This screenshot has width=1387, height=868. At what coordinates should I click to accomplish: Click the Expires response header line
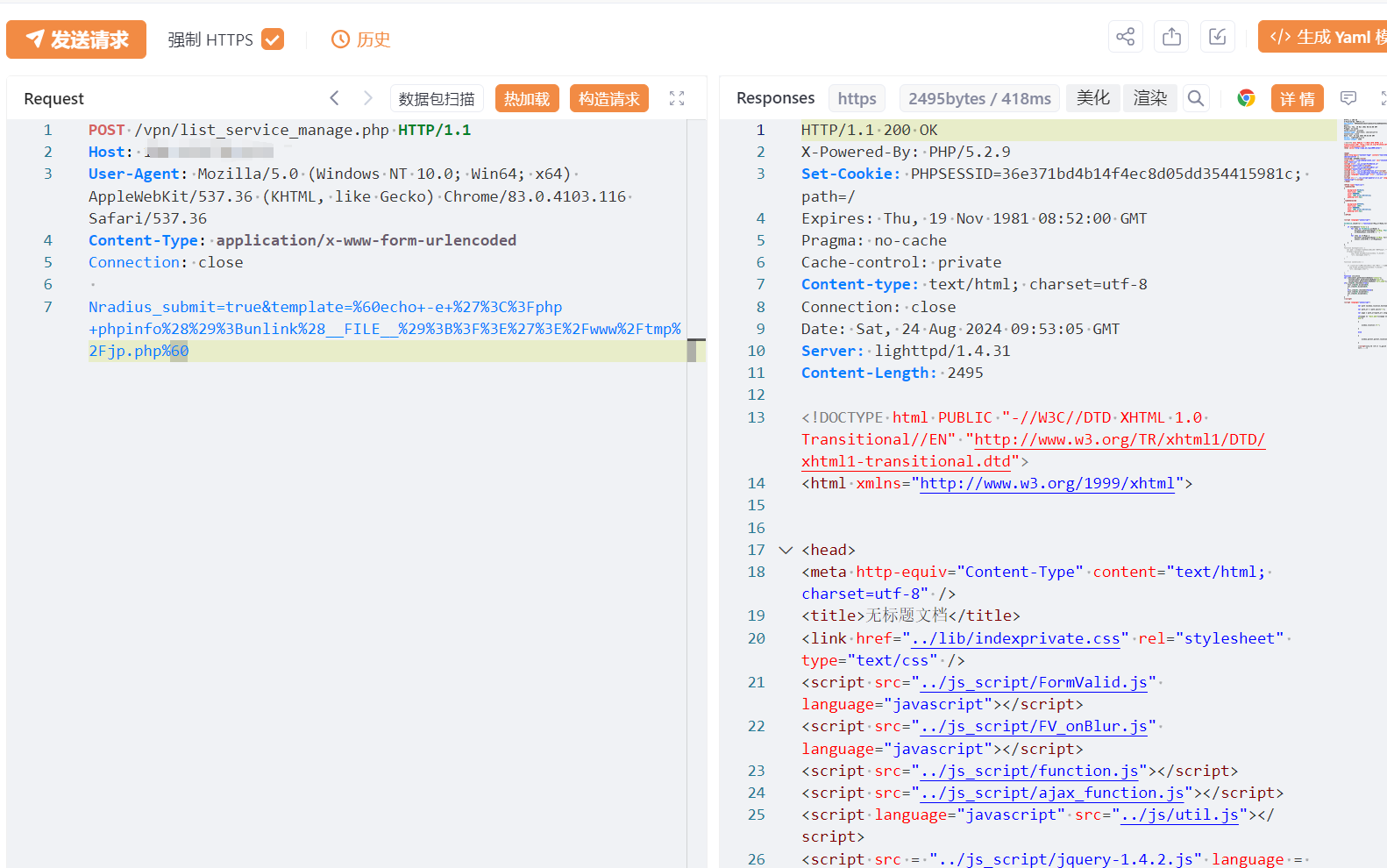pyautogui.click(x=974, y=218)
